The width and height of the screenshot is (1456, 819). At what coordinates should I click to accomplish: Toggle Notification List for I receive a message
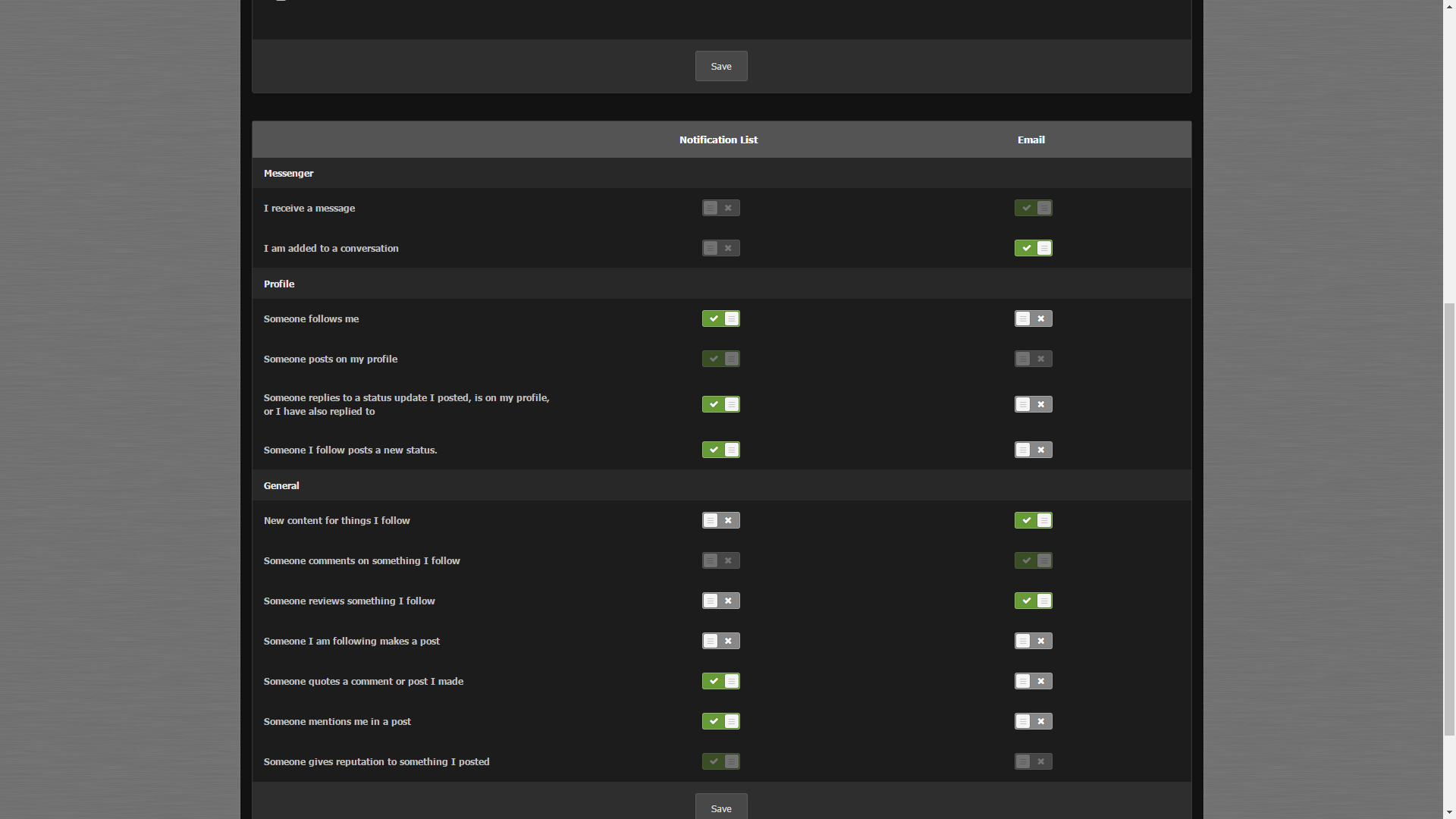click(720, 208)
